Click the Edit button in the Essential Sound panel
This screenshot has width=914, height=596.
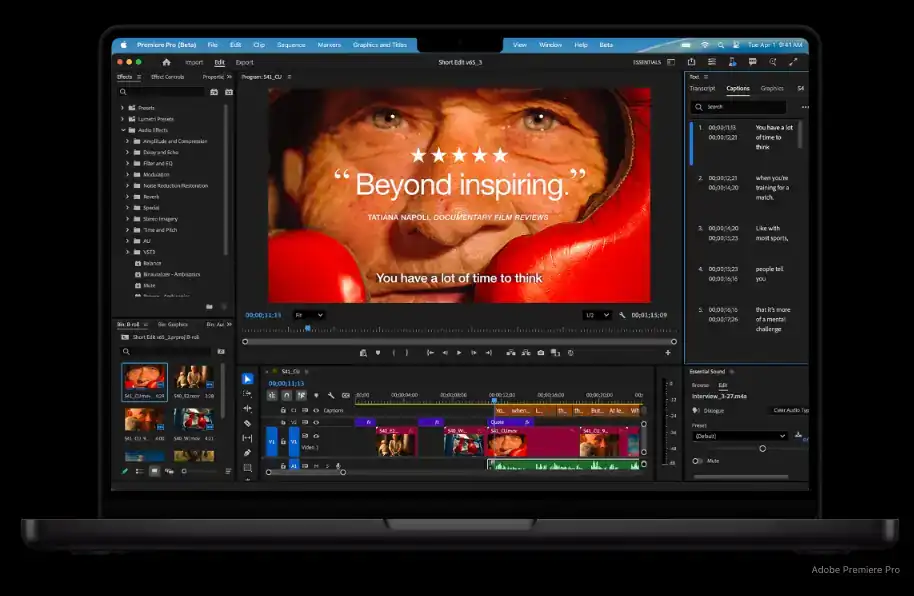click(723, 385)
